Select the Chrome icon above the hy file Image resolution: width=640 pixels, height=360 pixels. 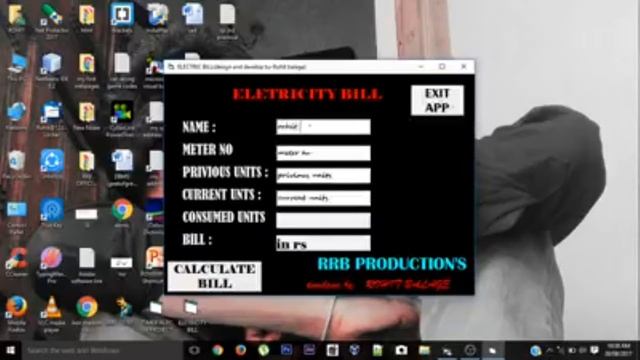[x=122, y=213]
